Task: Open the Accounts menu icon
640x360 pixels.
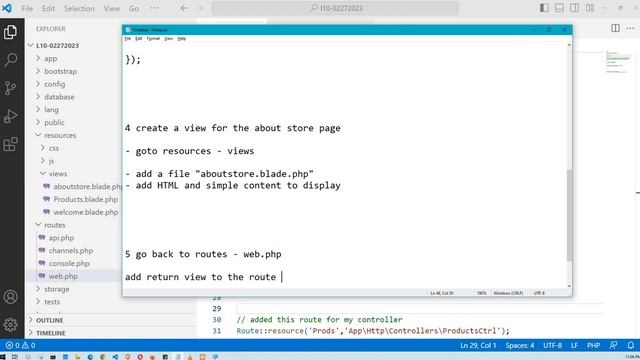Action: 11,297
